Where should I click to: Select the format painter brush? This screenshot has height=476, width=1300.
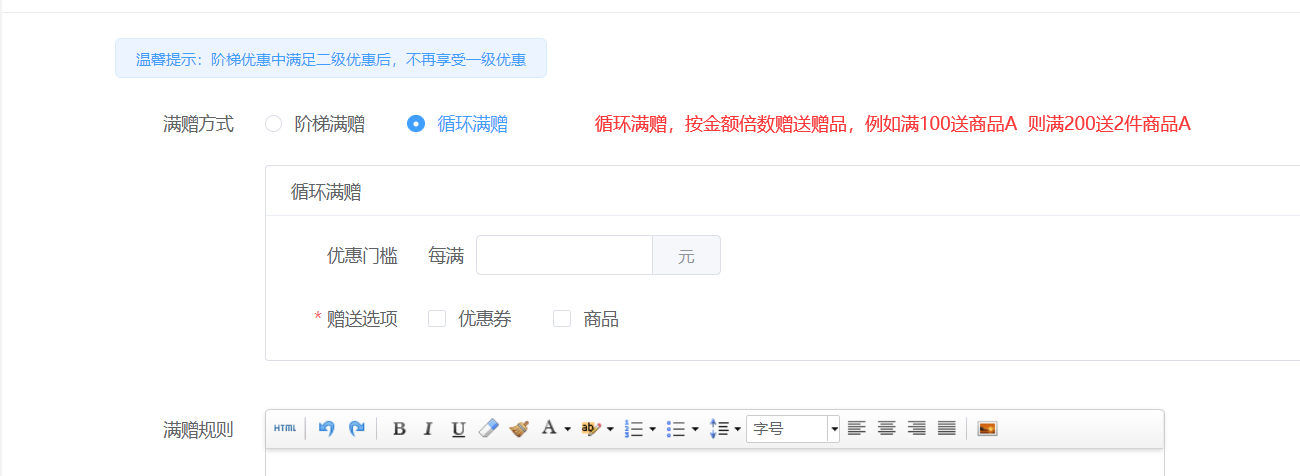(x=518, y=429)
